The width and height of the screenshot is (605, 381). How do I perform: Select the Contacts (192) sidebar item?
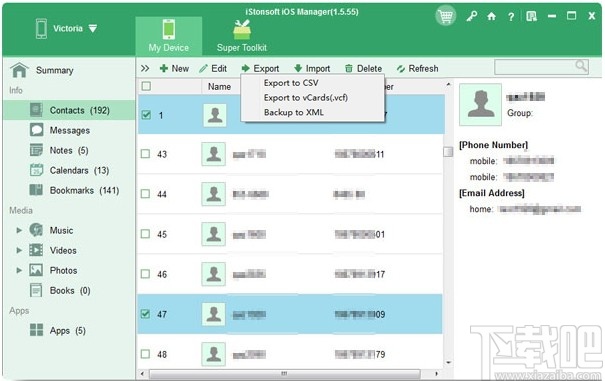click(x=69, y=110)
